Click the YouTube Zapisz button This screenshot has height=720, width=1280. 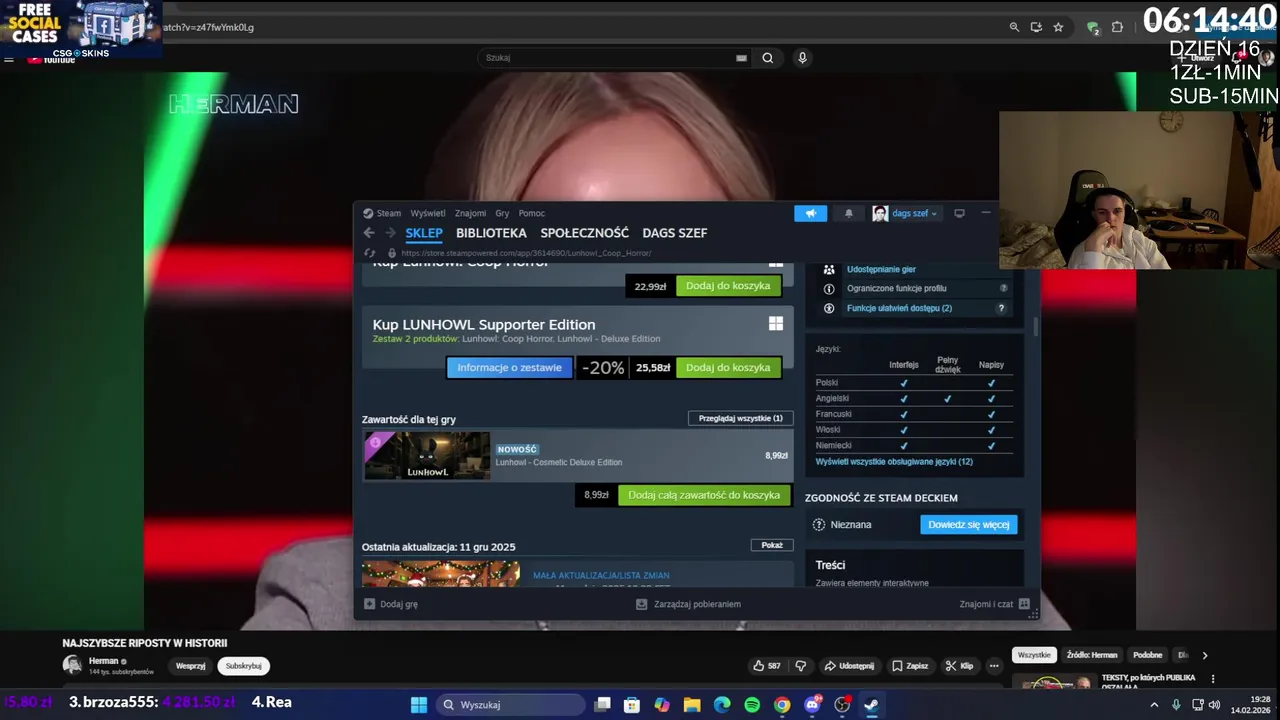click(910, 666)
